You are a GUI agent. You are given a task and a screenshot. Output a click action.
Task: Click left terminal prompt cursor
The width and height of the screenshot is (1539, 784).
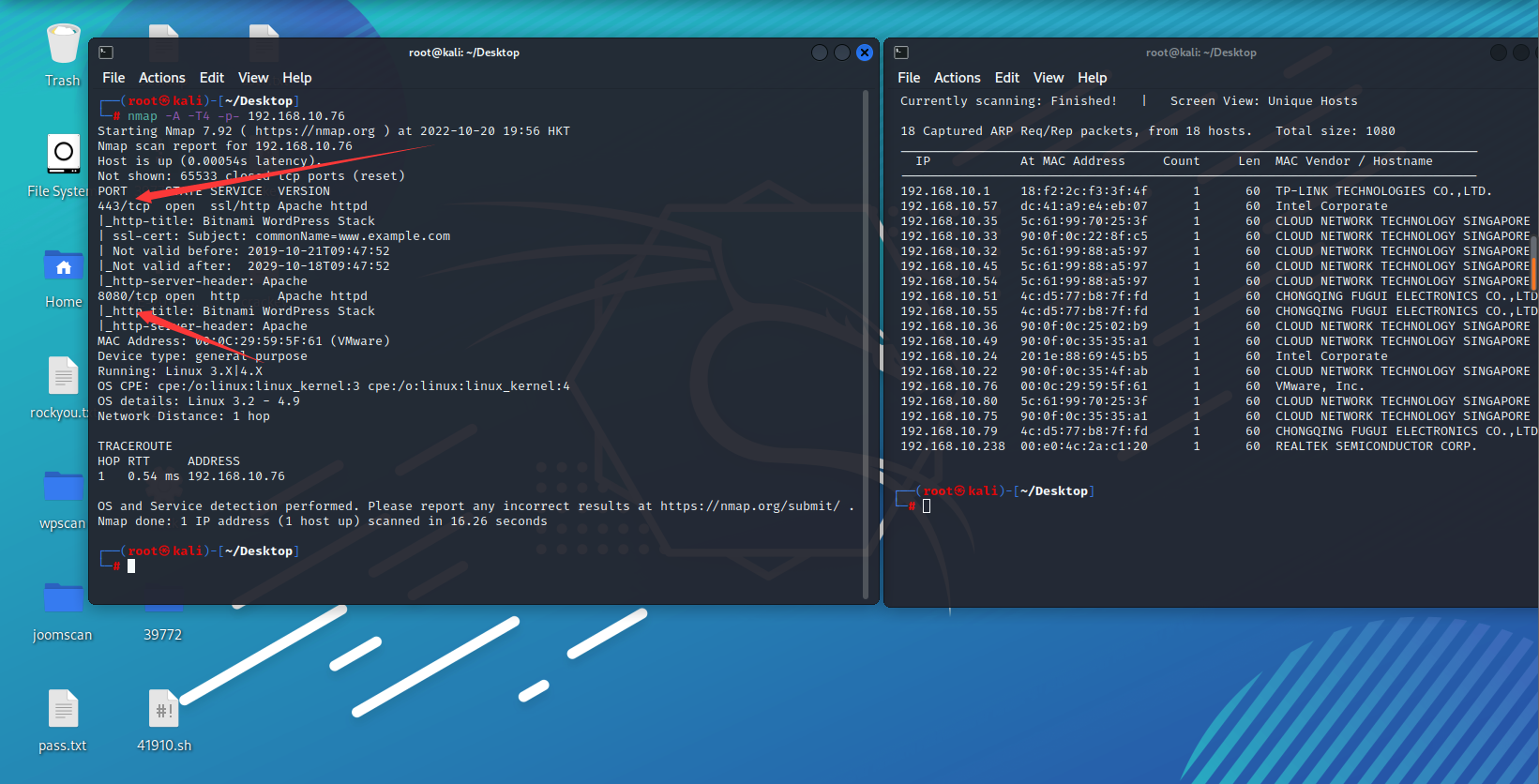tap(131, 566)
